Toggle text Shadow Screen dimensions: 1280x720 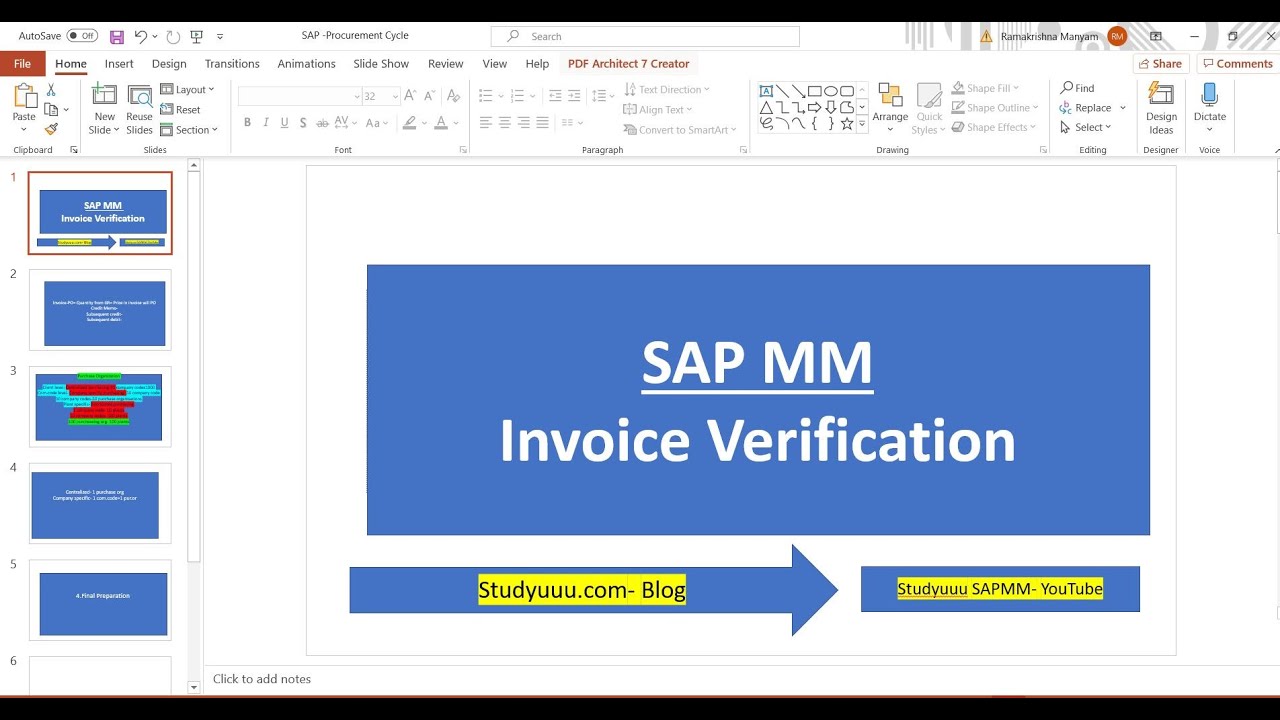303,123
